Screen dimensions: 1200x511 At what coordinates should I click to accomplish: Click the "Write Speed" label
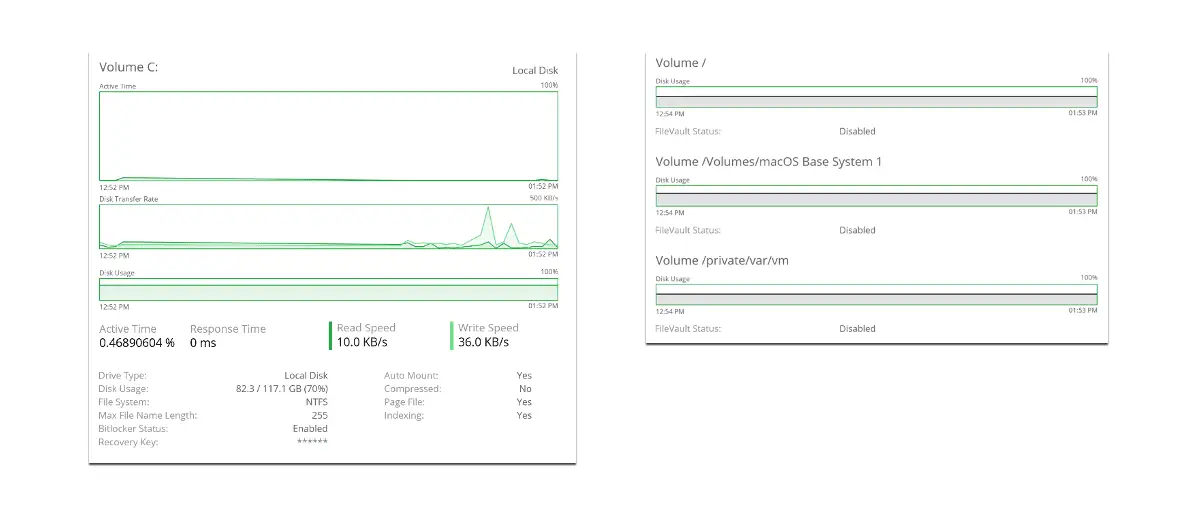488,328
